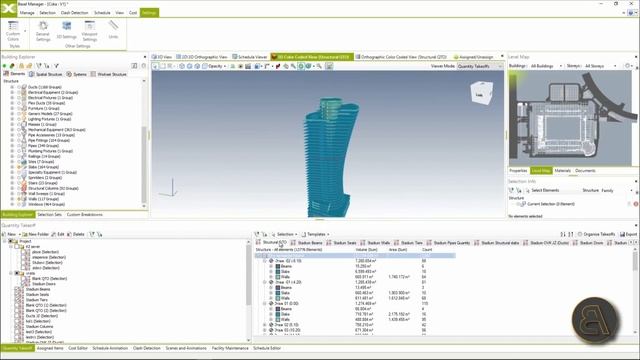Open 3D Settings in the ribbon
This screenshot has height=360, width=640.
click(67, 30)
